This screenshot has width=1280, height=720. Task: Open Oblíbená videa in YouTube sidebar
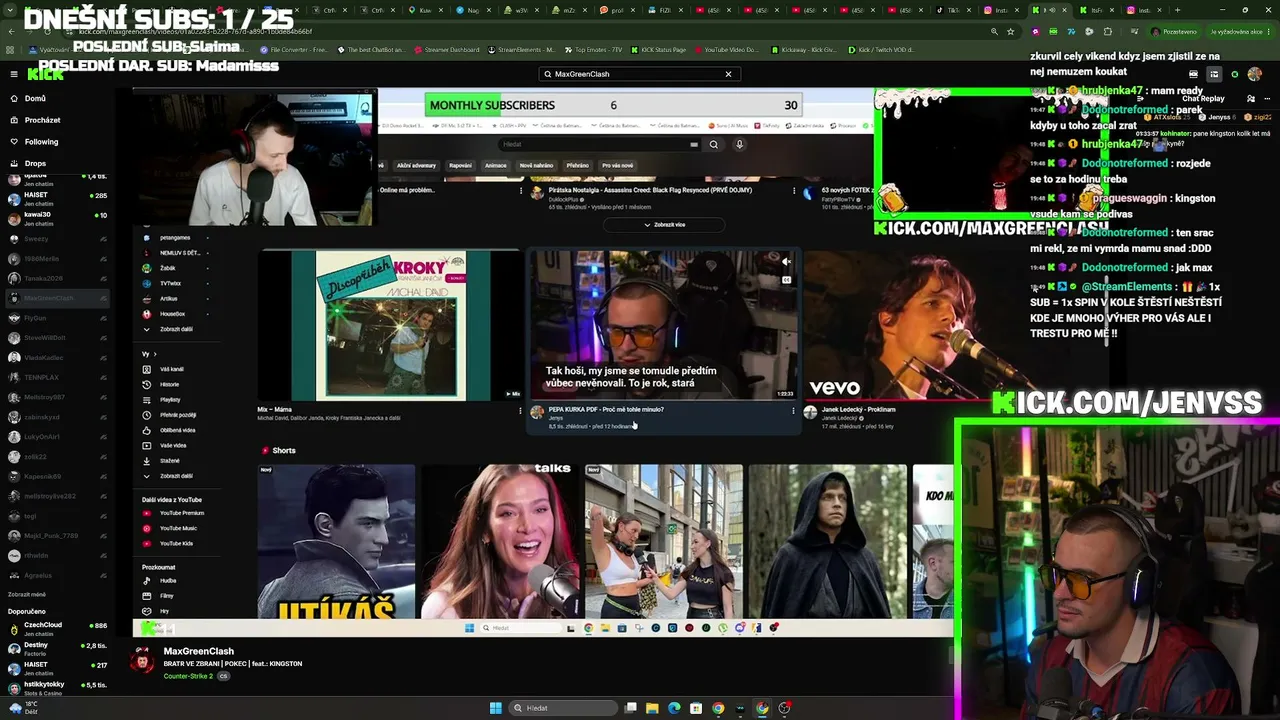(x=168, y=430)
